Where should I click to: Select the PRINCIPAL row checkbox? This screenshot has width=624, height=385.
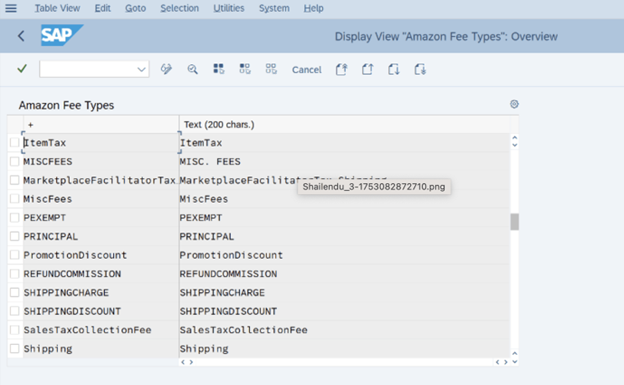click(15, 236)
